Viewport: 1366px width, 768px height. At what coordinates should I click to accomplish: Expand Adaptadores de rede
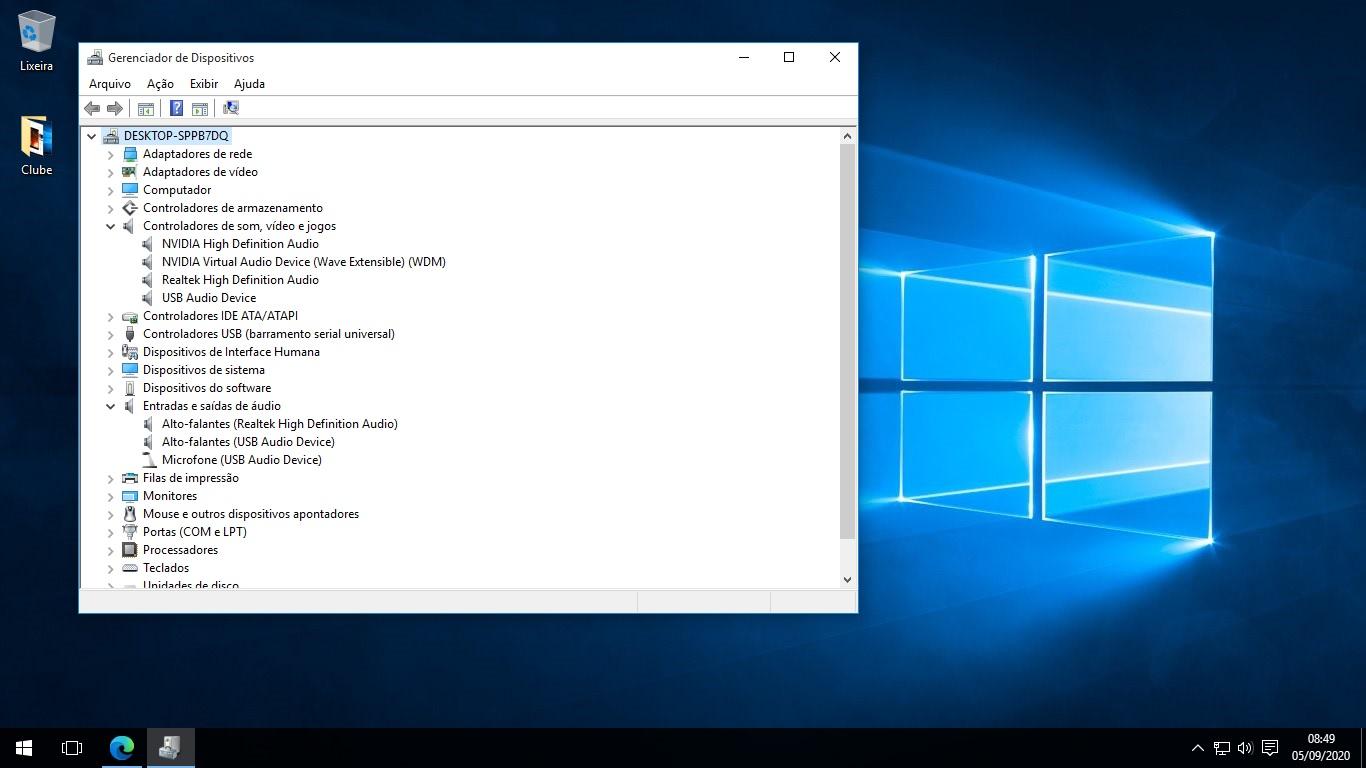point(111,154)
